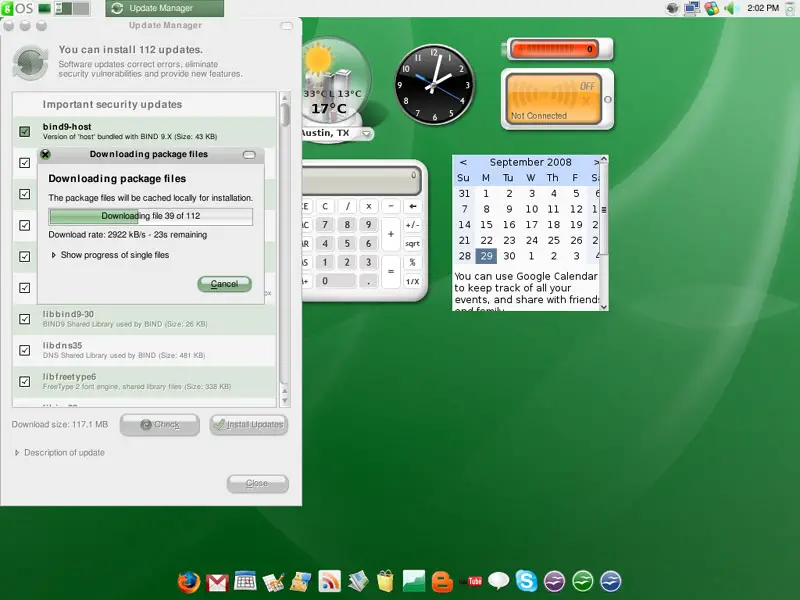Click the calculator backspace arrow key

pos(413,206)
